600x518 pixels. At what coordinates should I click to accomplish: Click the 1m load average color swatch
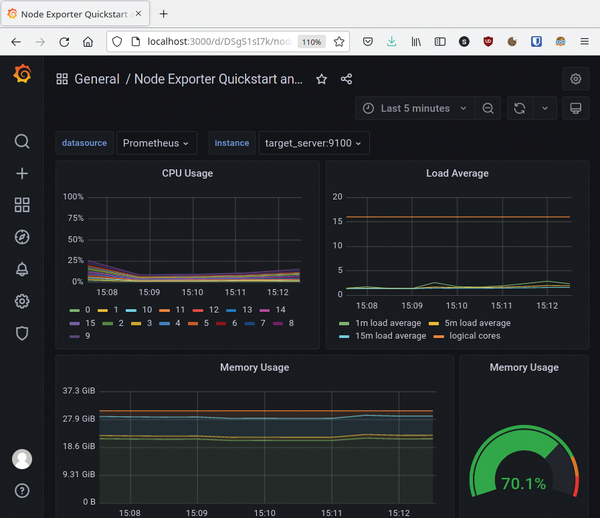pyautogui.click(x=344, y=324)
